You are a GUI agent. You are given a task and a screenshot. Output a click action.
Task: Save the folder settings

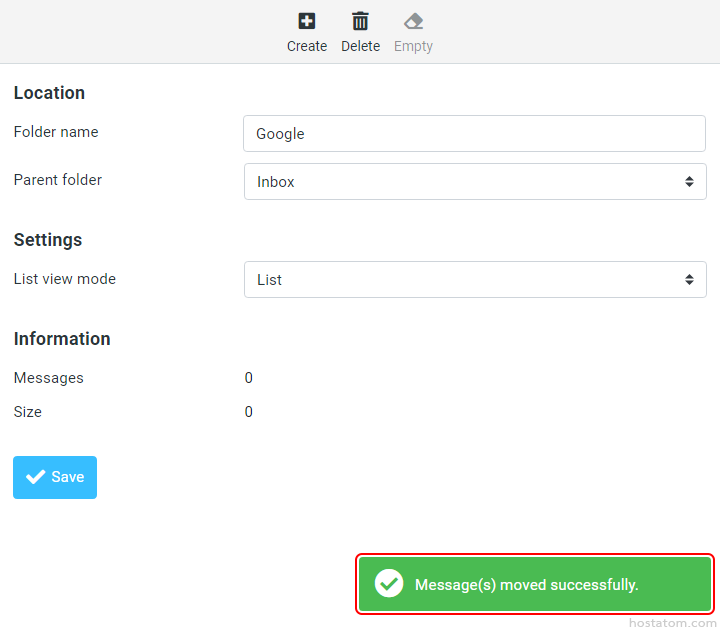click(55, 477)
